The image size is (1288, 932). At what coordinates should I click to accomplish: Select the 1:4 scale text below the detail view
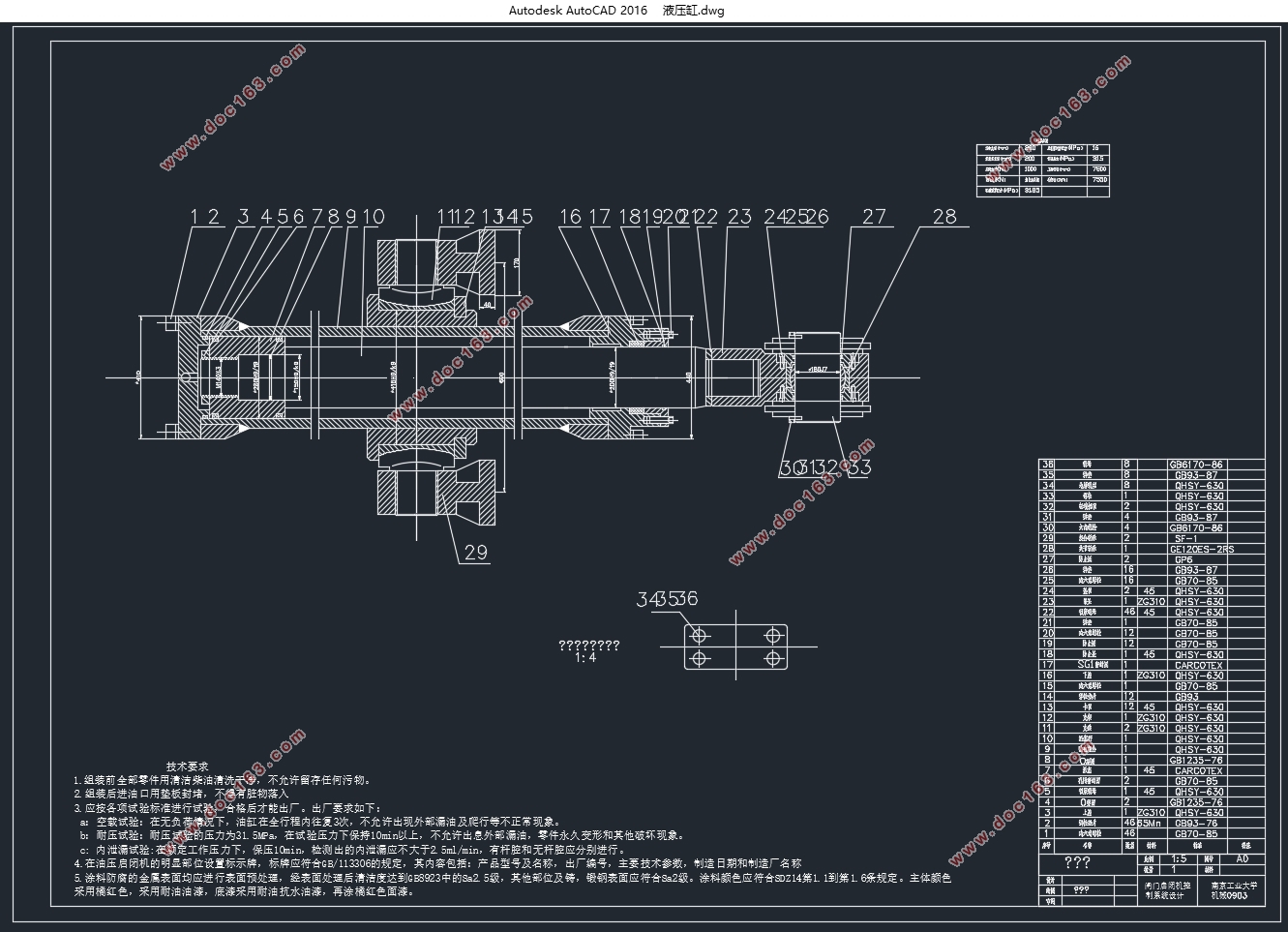point(585,658)
